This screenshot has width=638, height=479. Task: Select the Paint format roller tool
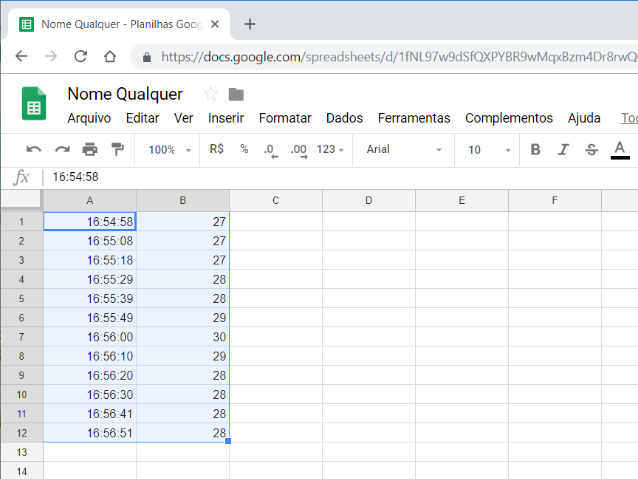point(118,149)
